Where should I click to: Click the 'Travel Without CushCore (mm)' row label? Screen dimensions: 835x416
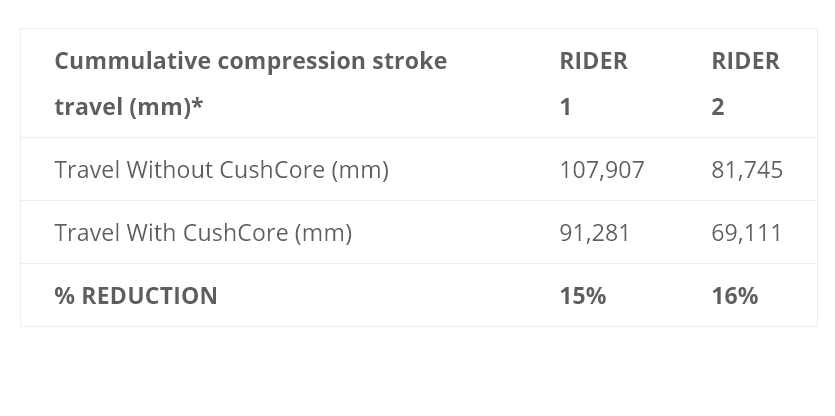tap(222, 170)
